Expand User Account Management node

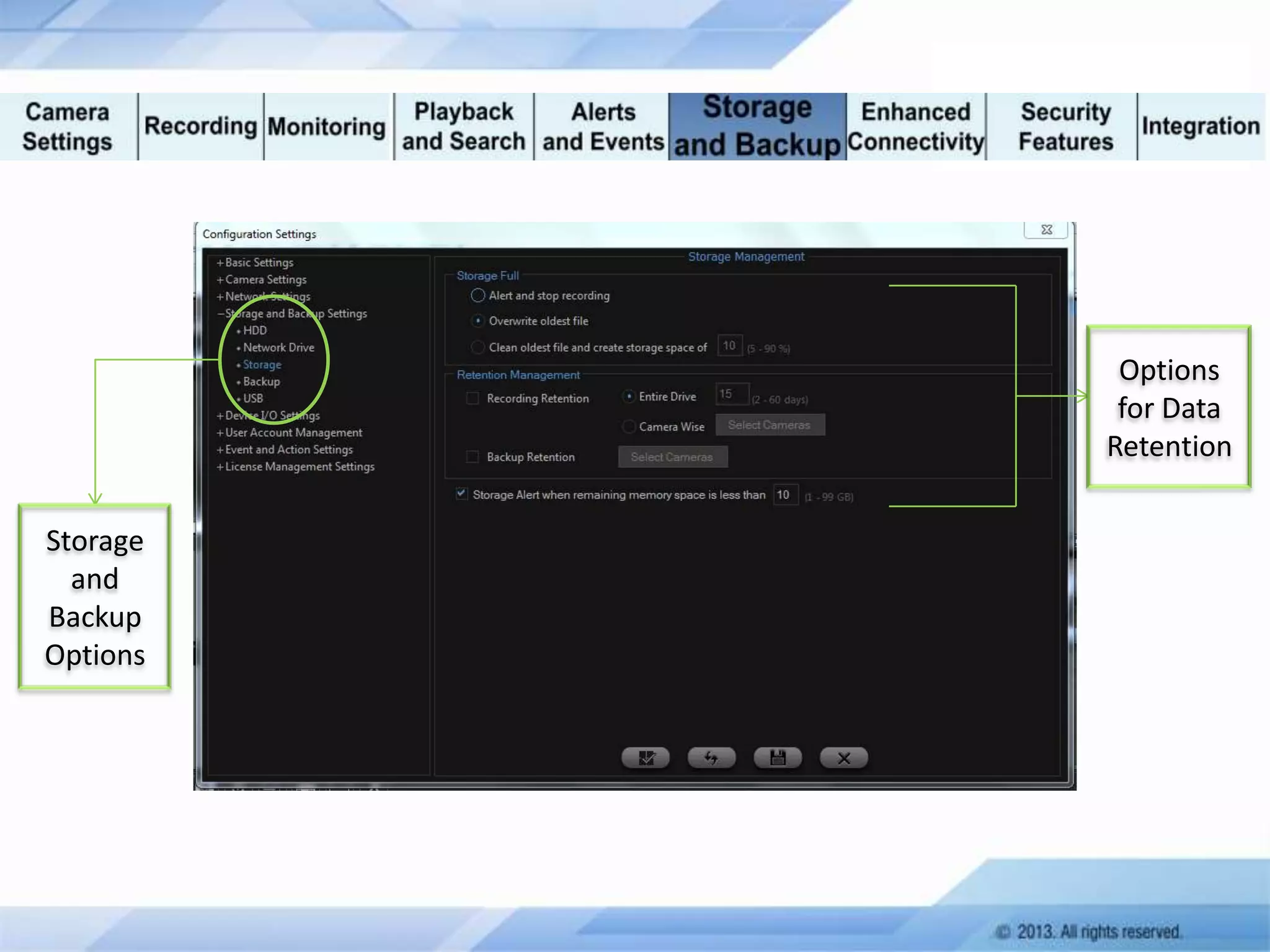tap(220, 433)
